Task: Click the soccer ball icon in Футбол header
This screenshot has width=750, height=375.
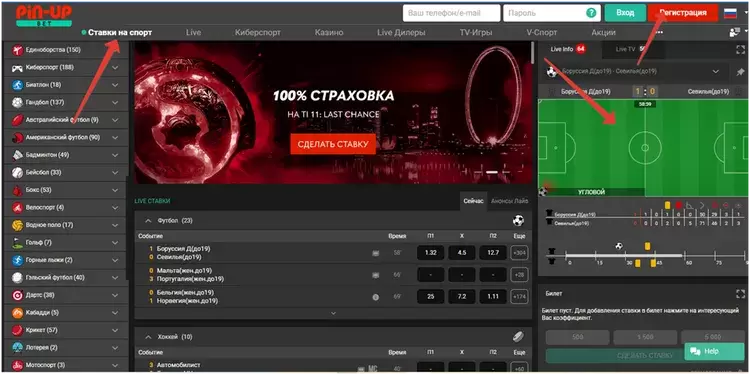Action: (x=518, y=221)
